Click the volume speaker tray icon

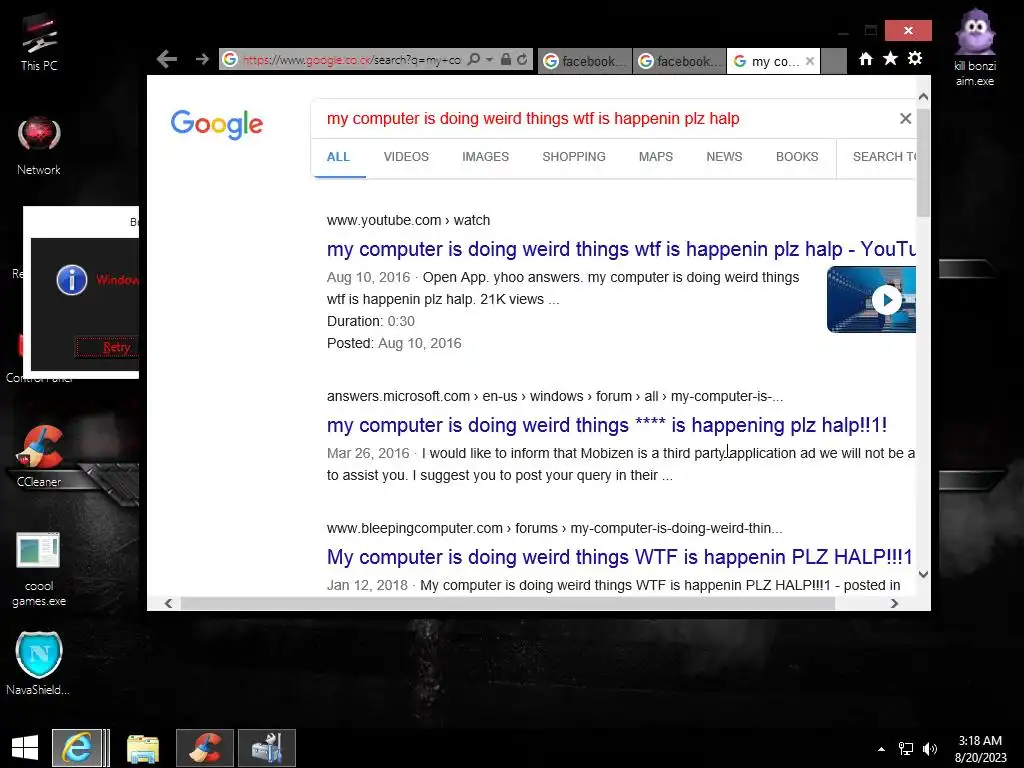(930, 749)
